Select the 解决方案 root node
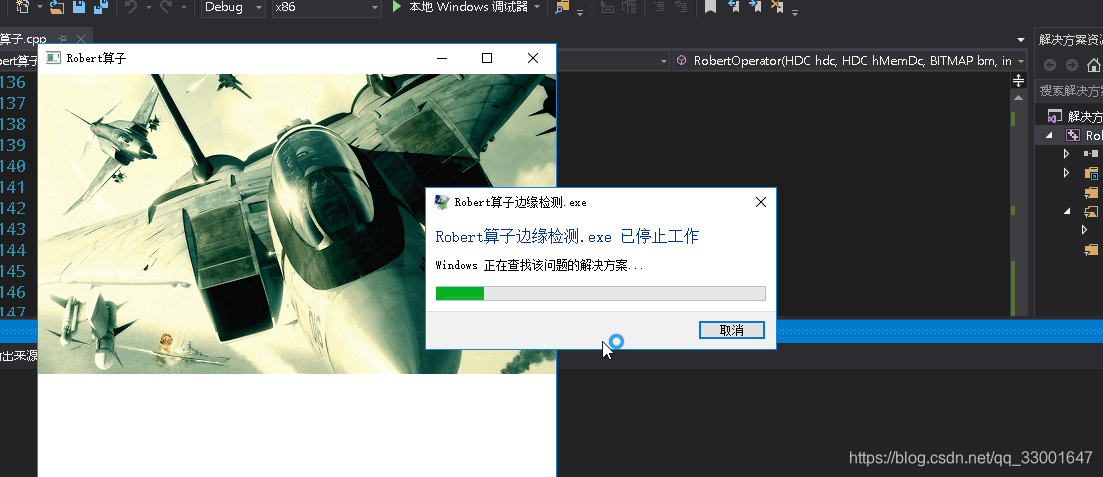This screenshot has height=477, width=1103. (1075, 116)
